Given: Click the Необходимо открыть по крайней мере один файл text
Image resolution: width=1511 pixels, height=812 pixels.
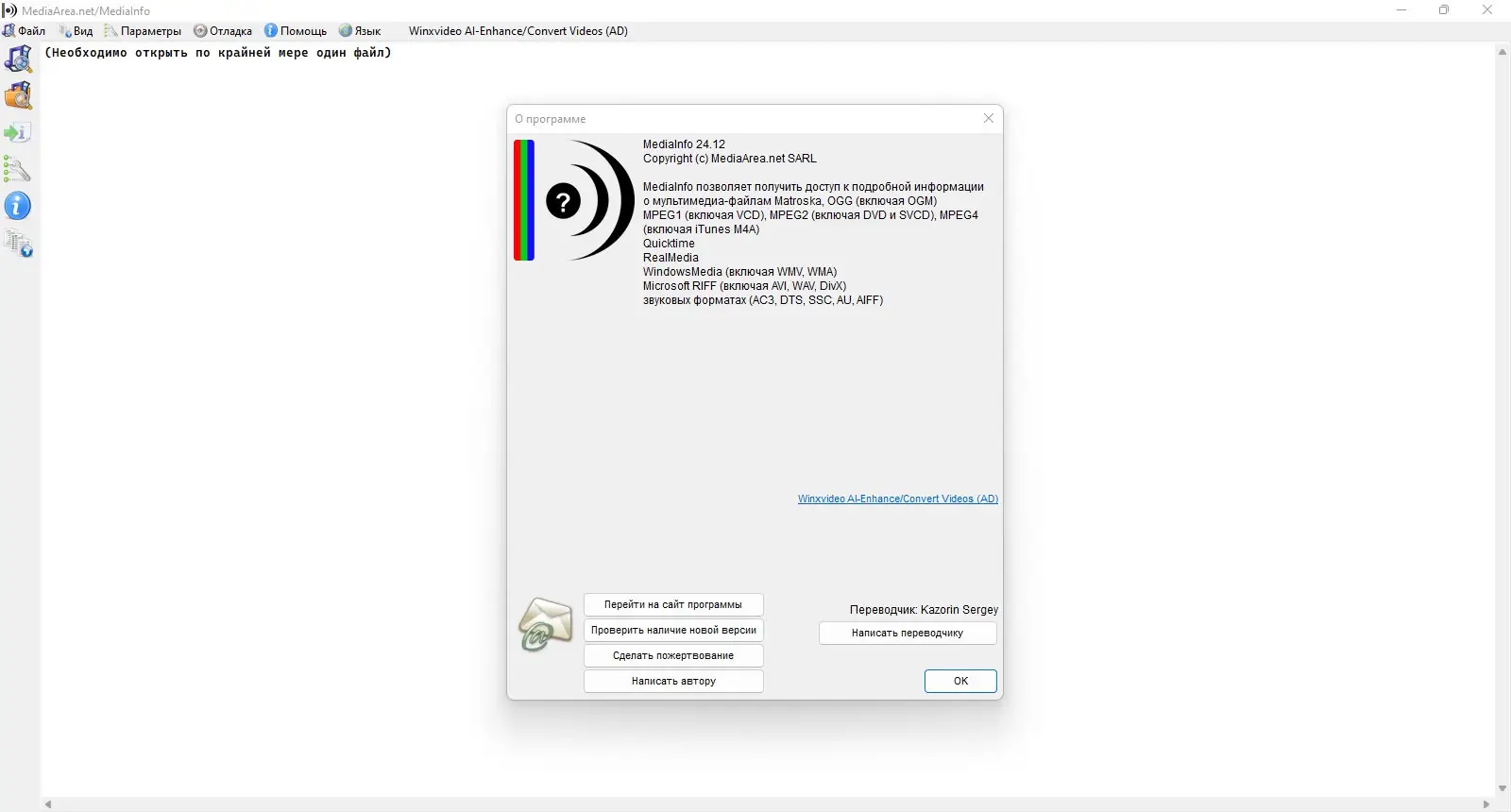Looking at the screenshot, I should pyautogui.click(x=218, y=53).
